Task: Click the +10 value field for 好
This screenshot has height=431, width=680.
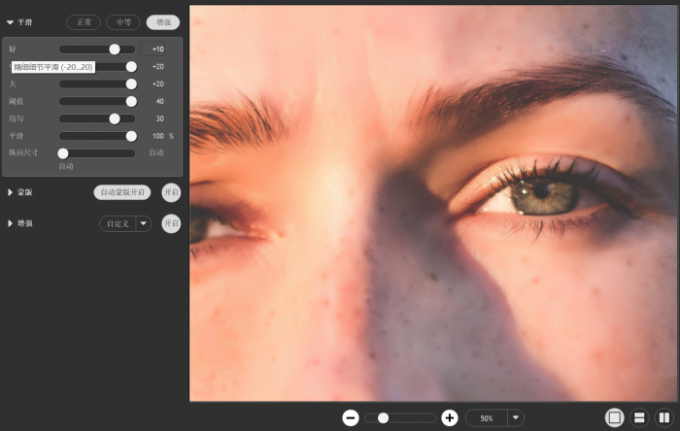Action: tap(157, 49)
